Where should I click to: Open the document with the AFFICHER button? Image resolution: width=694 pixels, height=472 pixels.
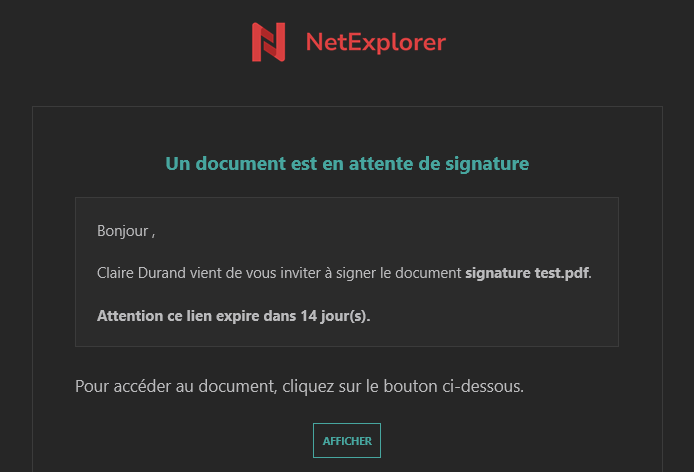coord(347,441)
